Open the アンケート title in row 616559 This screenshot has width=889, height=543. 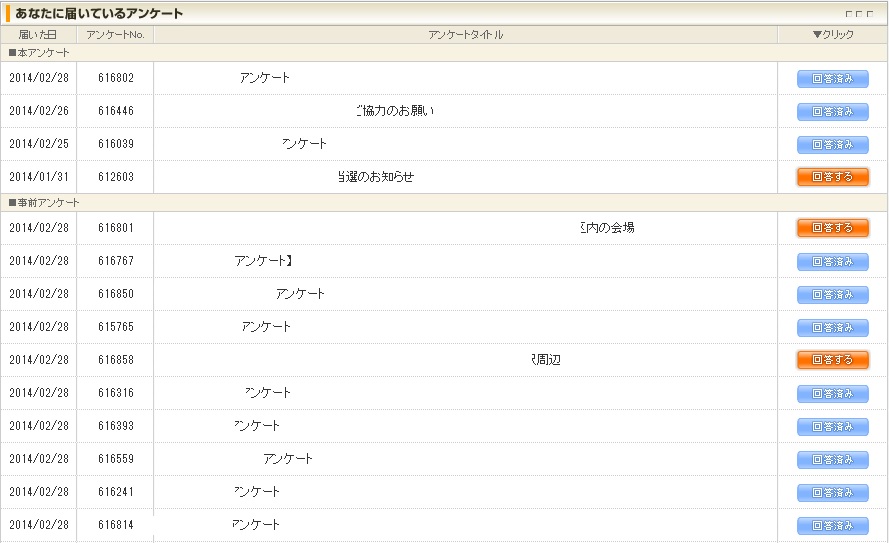288,459
